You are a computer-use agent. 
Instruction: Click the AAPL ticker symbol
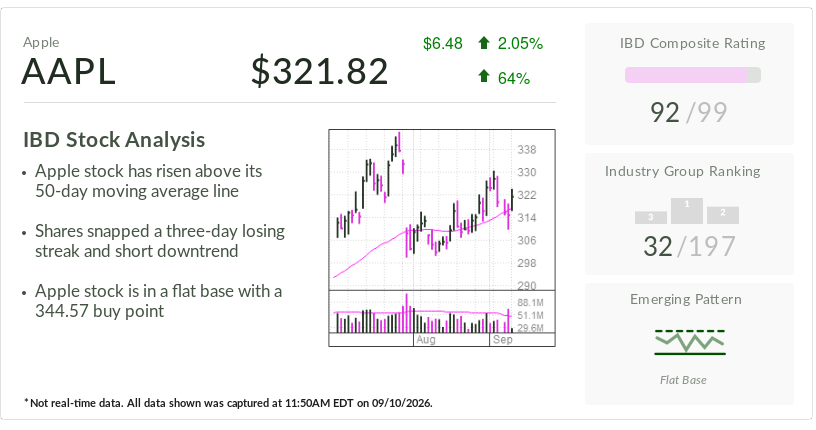tap(68, 71)
